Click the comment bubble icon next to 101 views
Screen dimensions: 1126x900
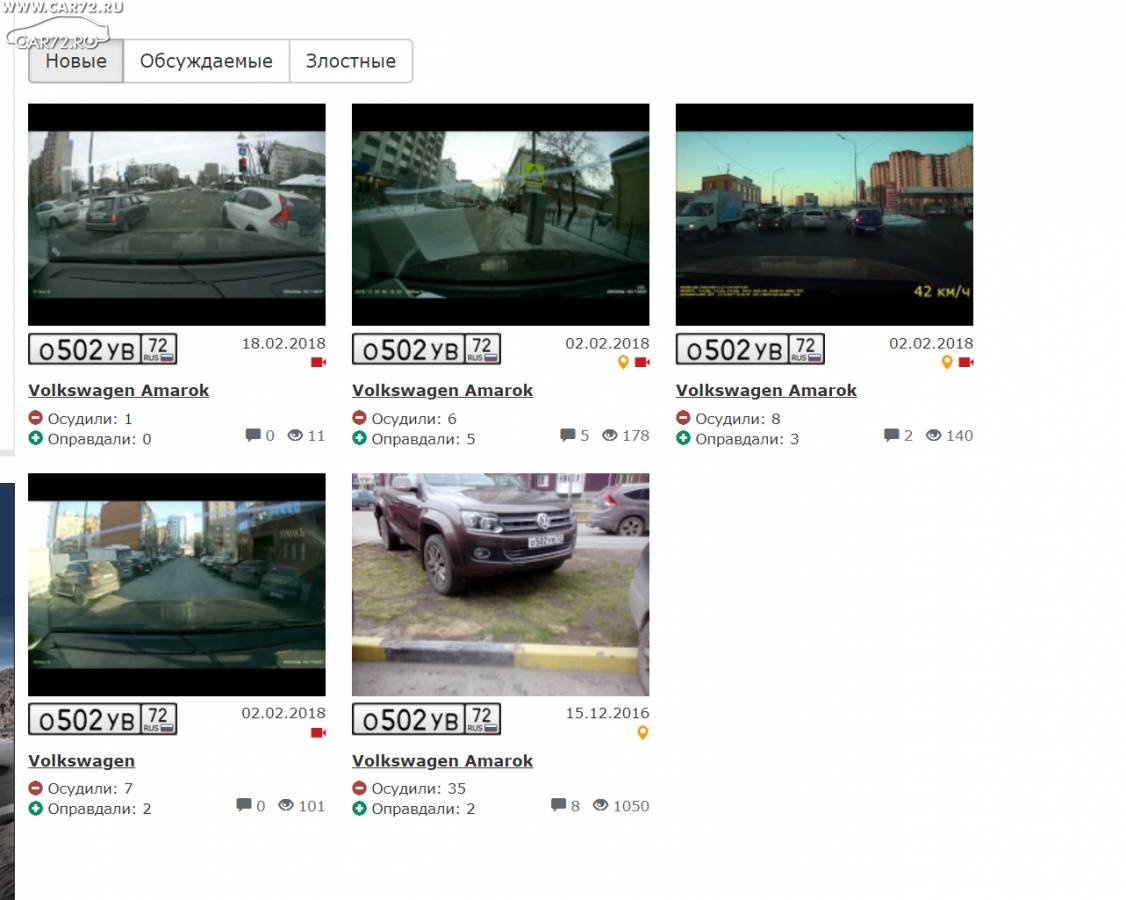click(x=243, y=805)
